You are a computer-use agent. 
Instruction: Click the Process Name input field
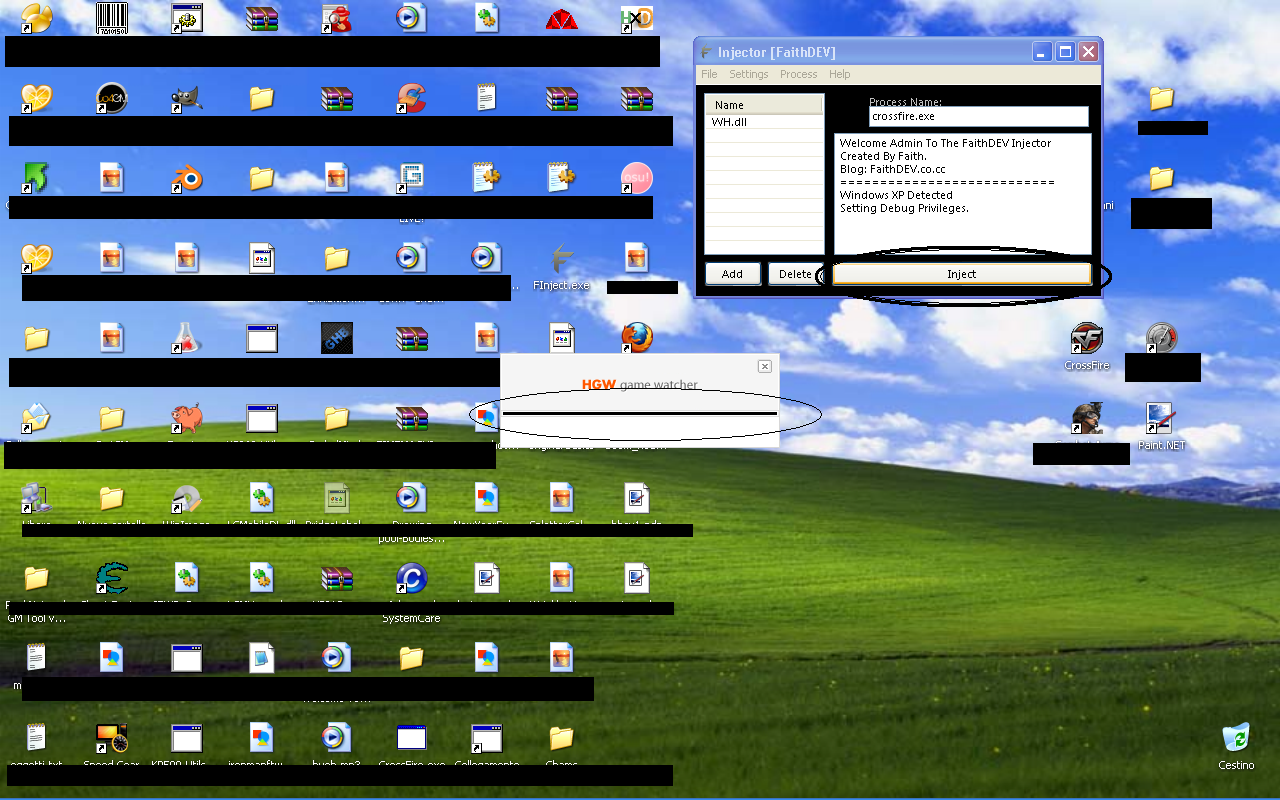tap(978, 117)
